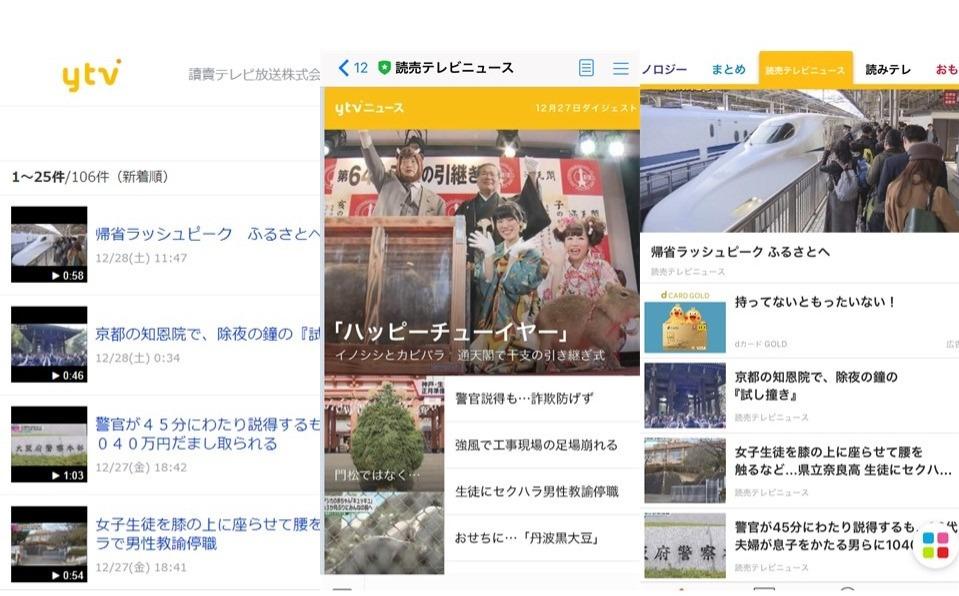The height and width of the screenshot is (596, 959).
Task: Open right panel temple night thumbnail
Action: tap(685, 395)
